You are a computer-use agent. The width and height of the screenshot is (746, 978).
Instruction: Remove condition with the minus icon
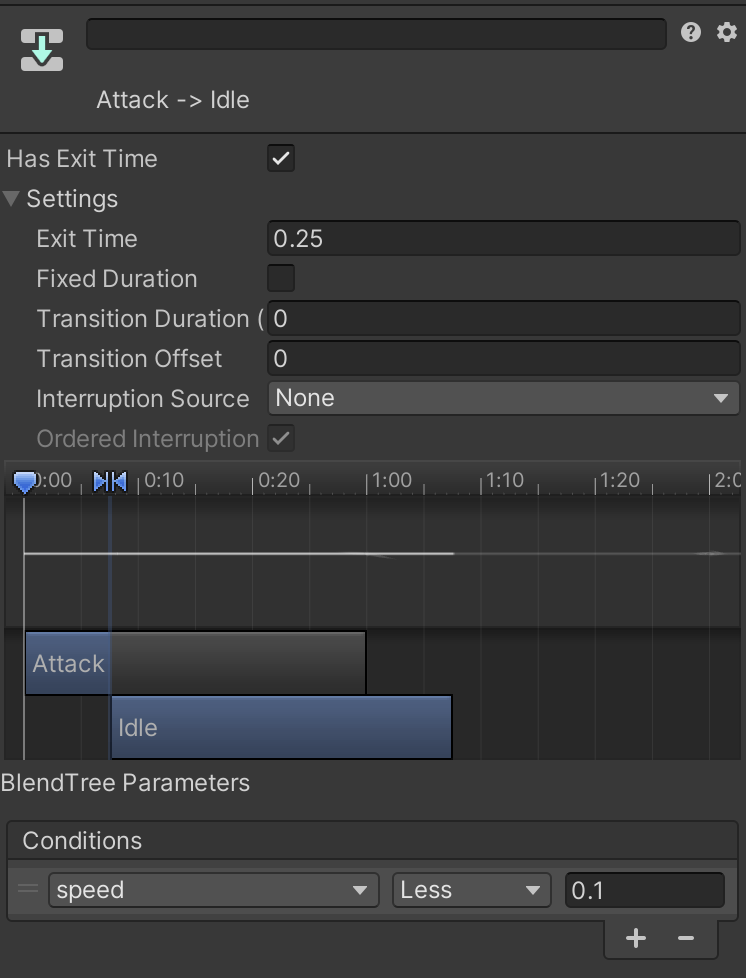point(686,938)
